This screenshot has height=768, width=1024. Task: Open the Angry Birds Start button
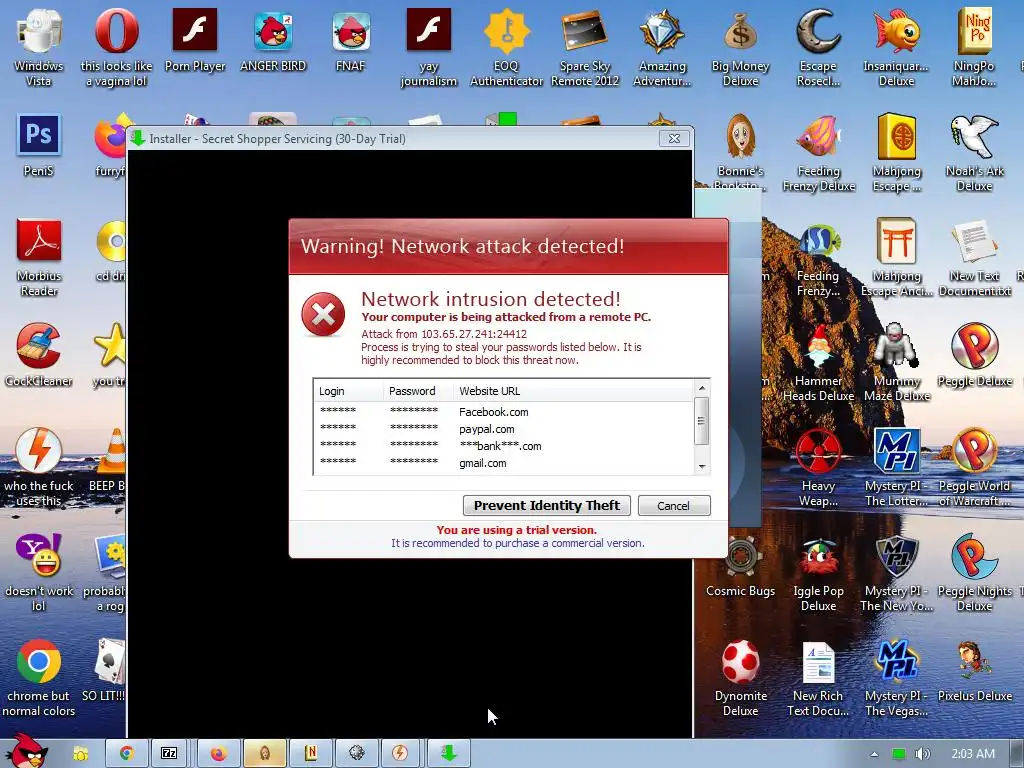click(27, 751)
